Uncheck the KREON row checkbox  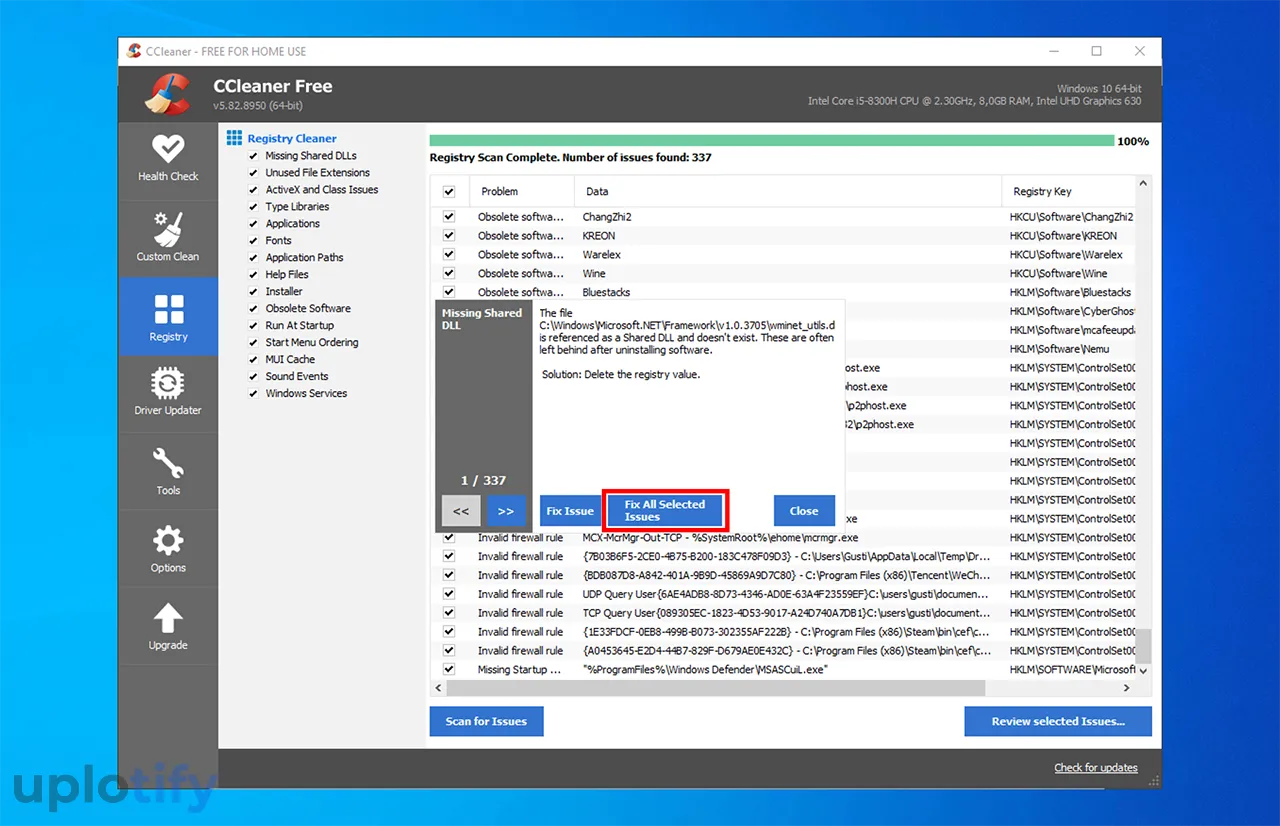(x=449, y=236)
